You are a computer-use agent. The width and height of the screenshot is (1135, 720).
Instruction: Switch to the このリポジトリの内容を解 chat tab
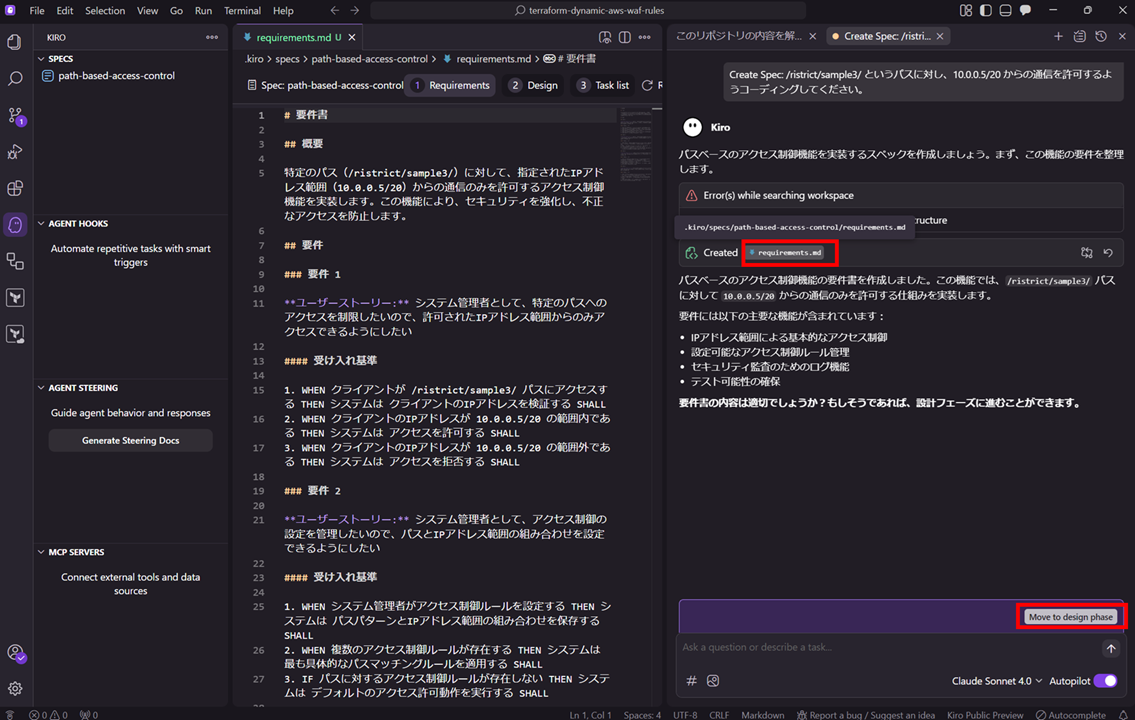click(738, 36)
